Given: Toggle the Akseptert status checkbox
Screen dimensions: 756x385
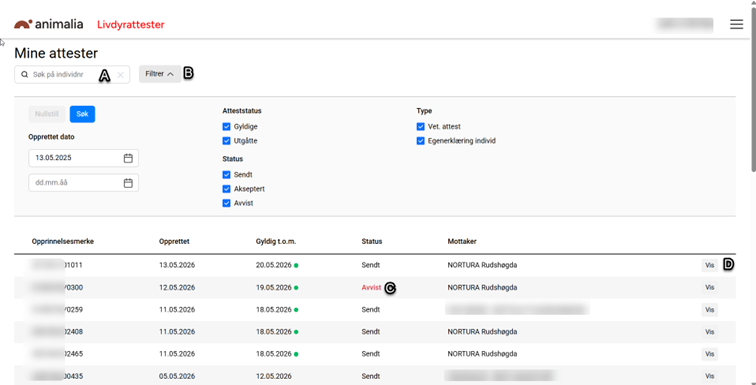Looking at the screenshot, I should (x=226, y=189).
